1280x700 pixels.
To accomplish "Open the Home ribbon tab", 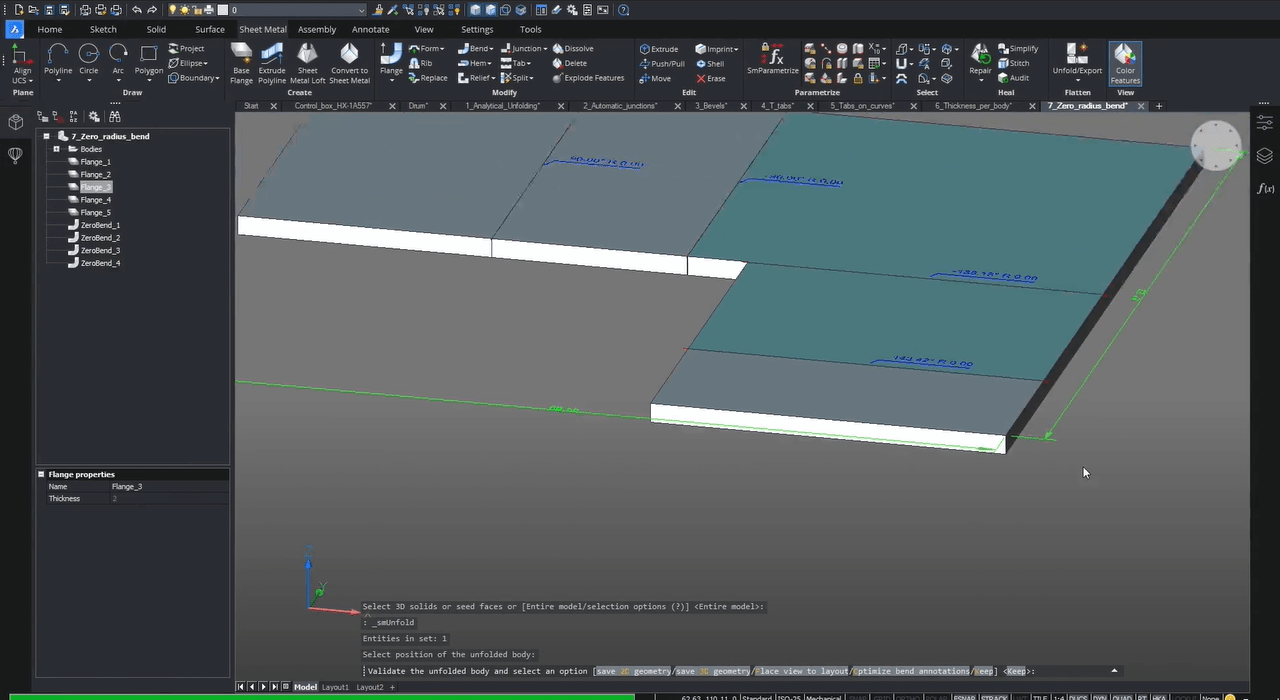I will [50, 29].
